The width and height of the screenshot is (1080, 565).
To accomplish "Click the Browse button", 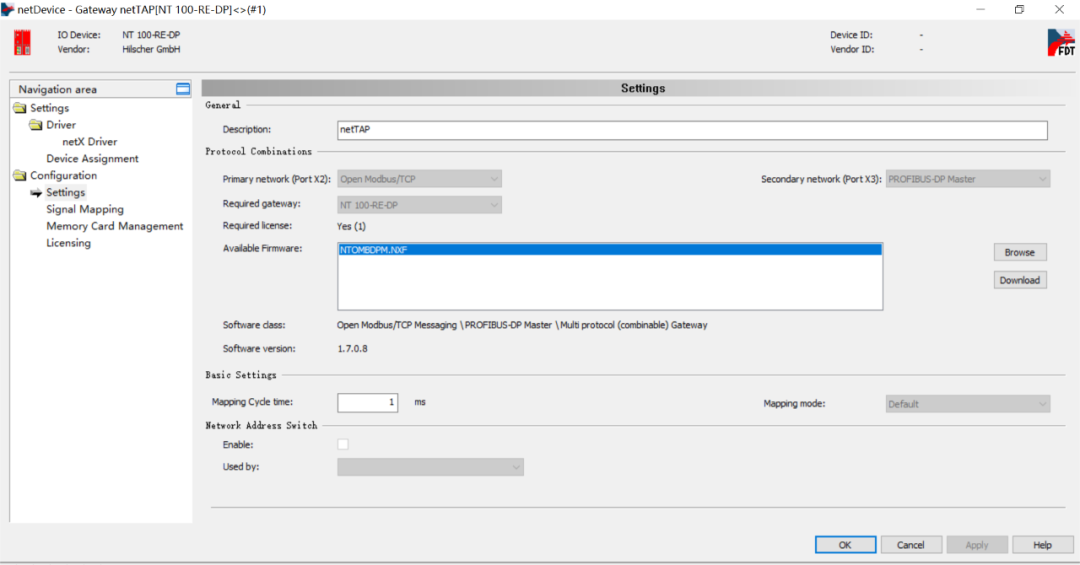I will tap(1020, 252).
